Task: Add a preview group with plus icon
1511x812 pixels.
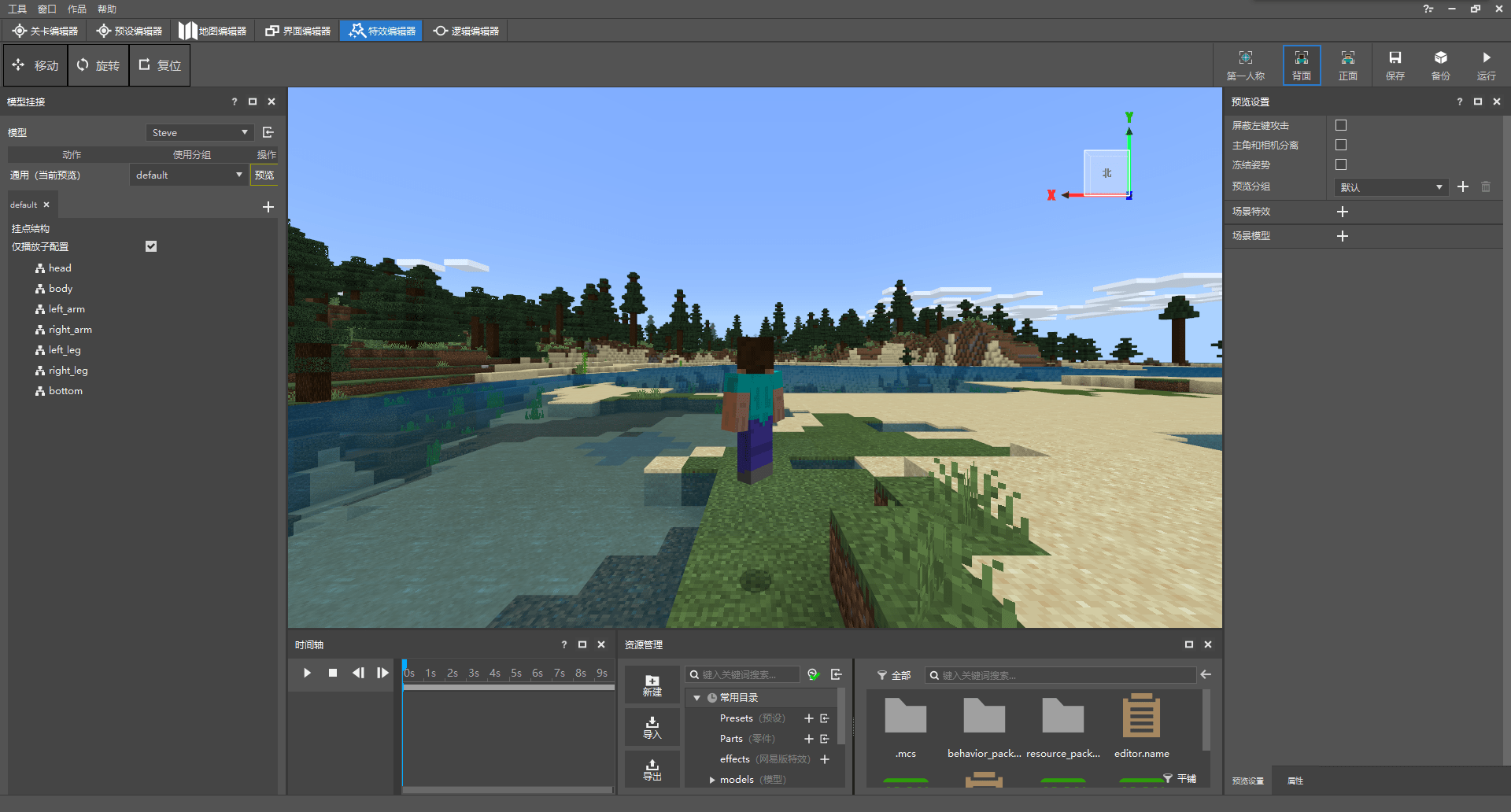Action: (x=1463, y=186)
